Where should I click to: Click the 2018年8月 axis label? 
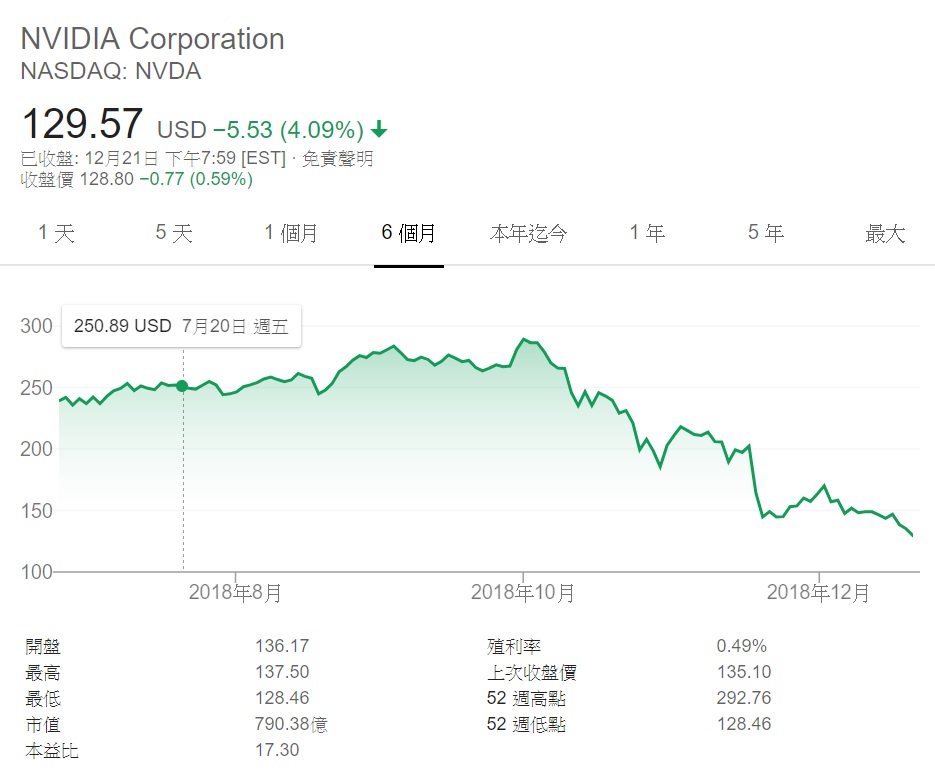click(x=235, y=591)
